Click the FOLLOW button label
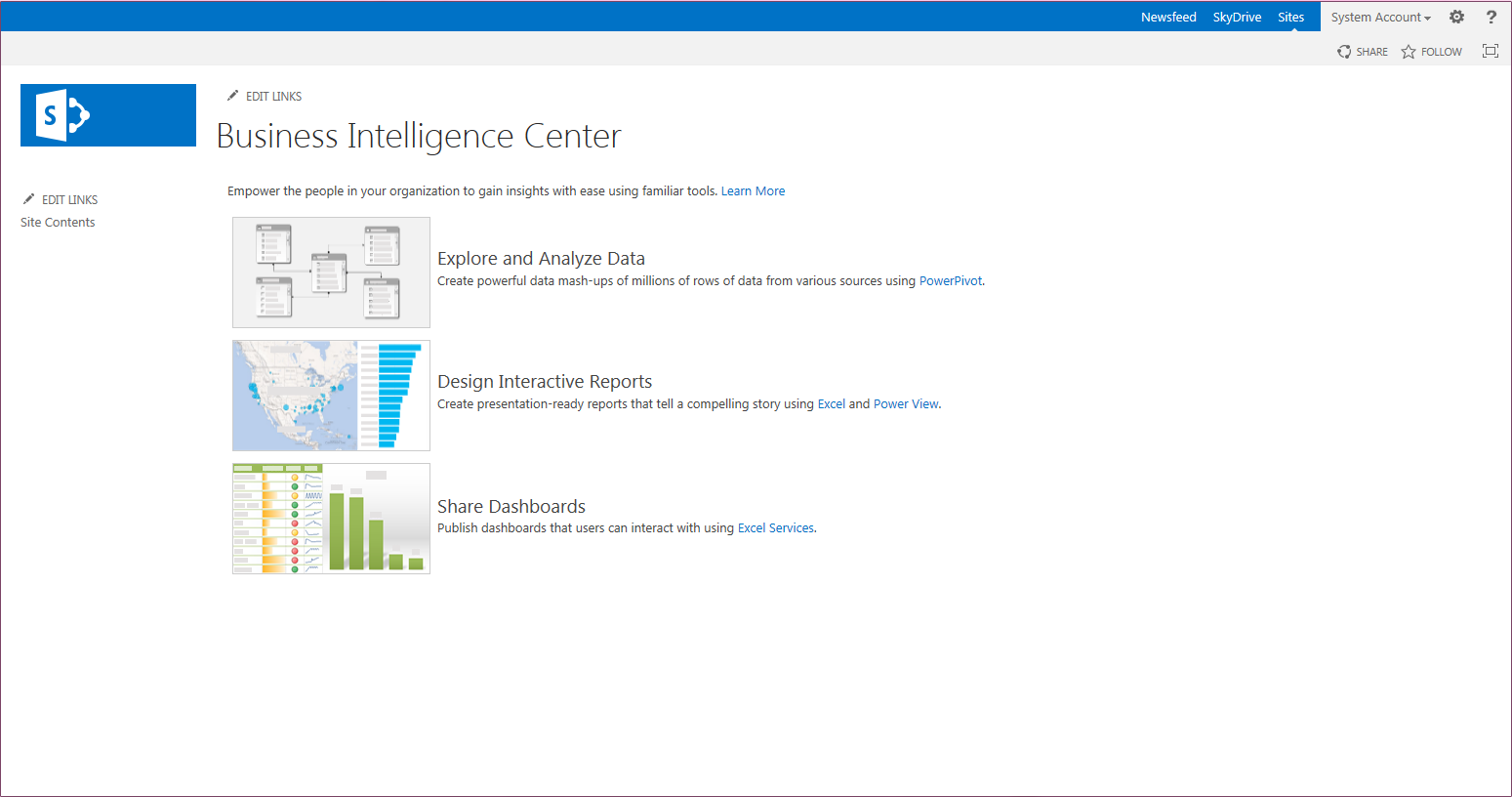Screen dimensions: 1512x797 (x=1441, y=52)
